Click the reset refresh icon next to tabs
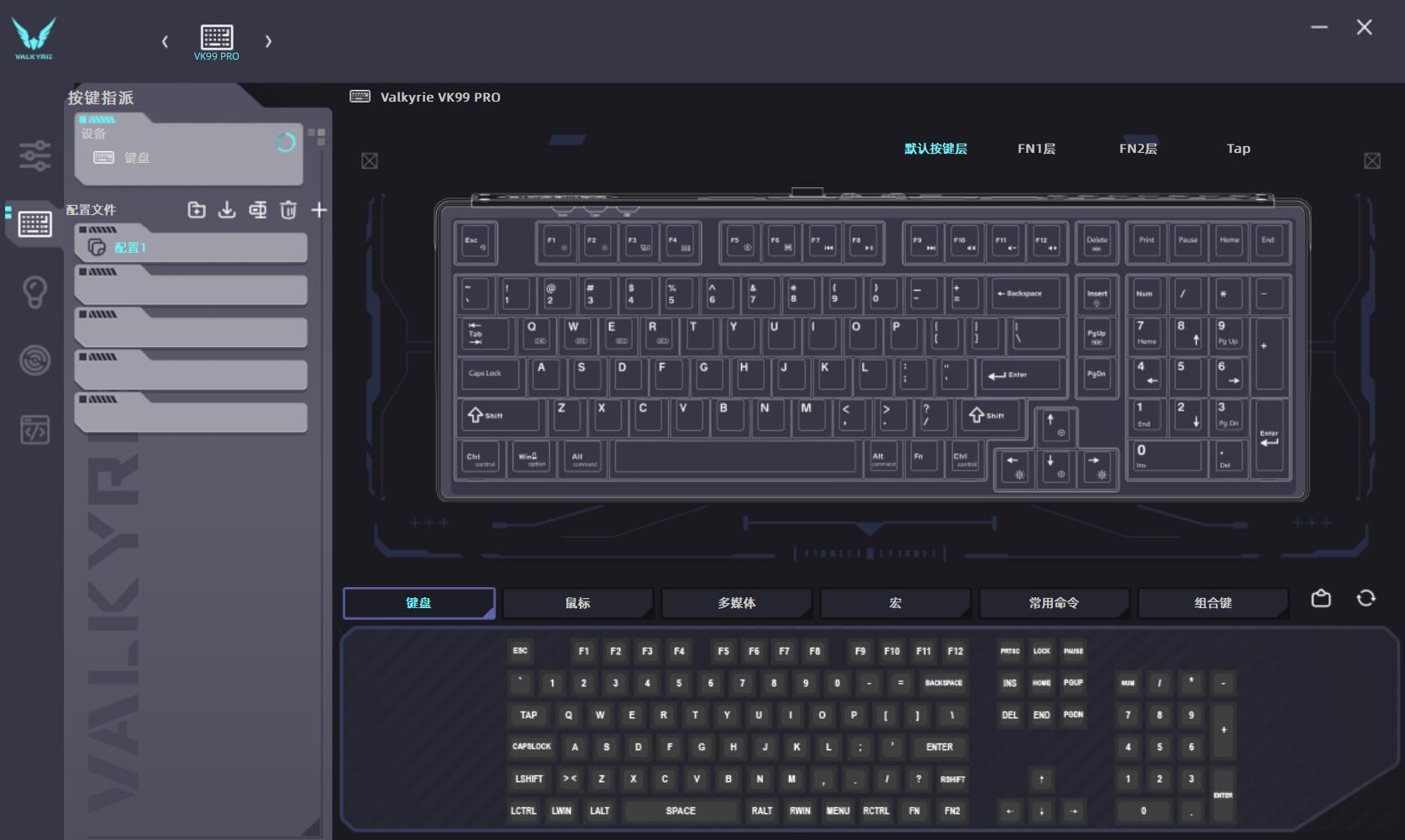This screenshot has width=1405, height=840. [1366, 598]
